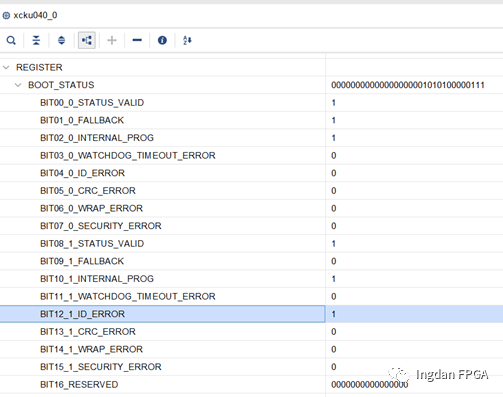The image size is (503, 397).
Task: Select the BIT06_0_WRAP_ERROR row
Action: click(x=251, y=208)
